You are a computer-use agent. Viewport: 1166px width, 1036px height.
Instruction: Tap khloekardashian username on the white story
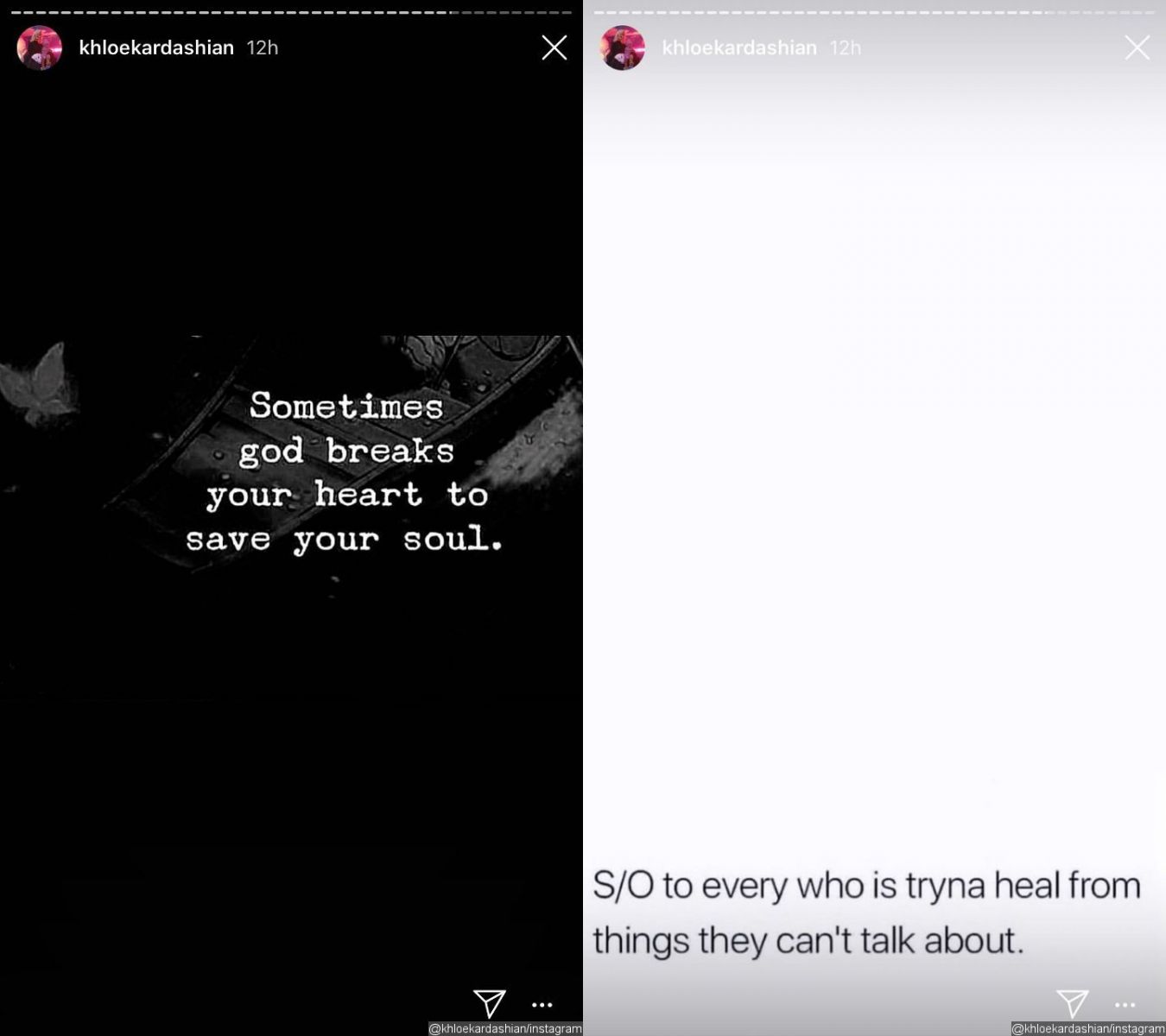coord(739,47)
